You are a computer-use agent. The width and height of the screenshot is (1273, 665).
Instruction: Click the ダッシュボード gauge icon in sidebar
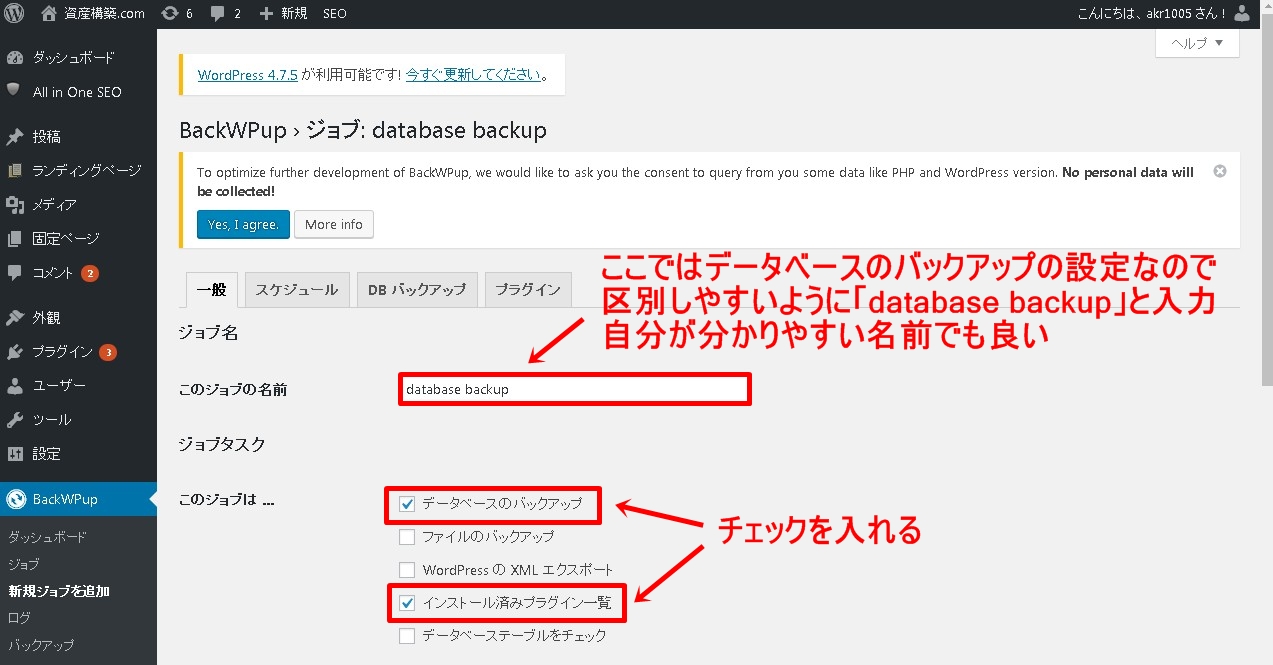point(14,58)
